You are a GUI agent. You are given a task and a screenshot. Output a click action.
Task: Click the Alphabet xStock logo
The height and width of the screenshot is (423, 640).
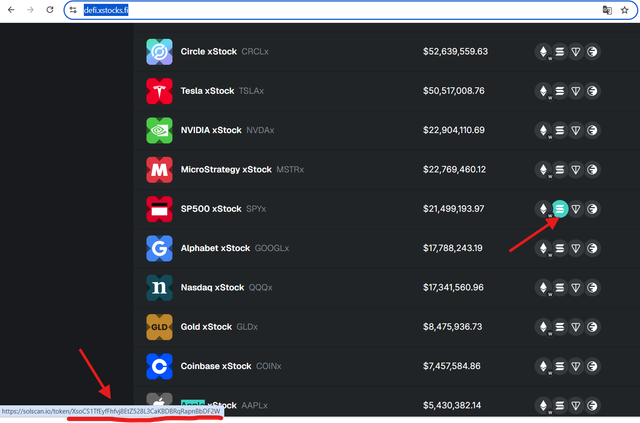point(159,248)
